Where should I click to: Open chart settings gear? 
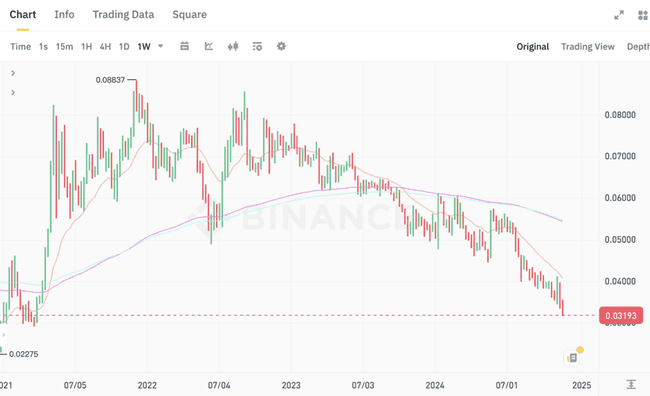pos(281,46)
